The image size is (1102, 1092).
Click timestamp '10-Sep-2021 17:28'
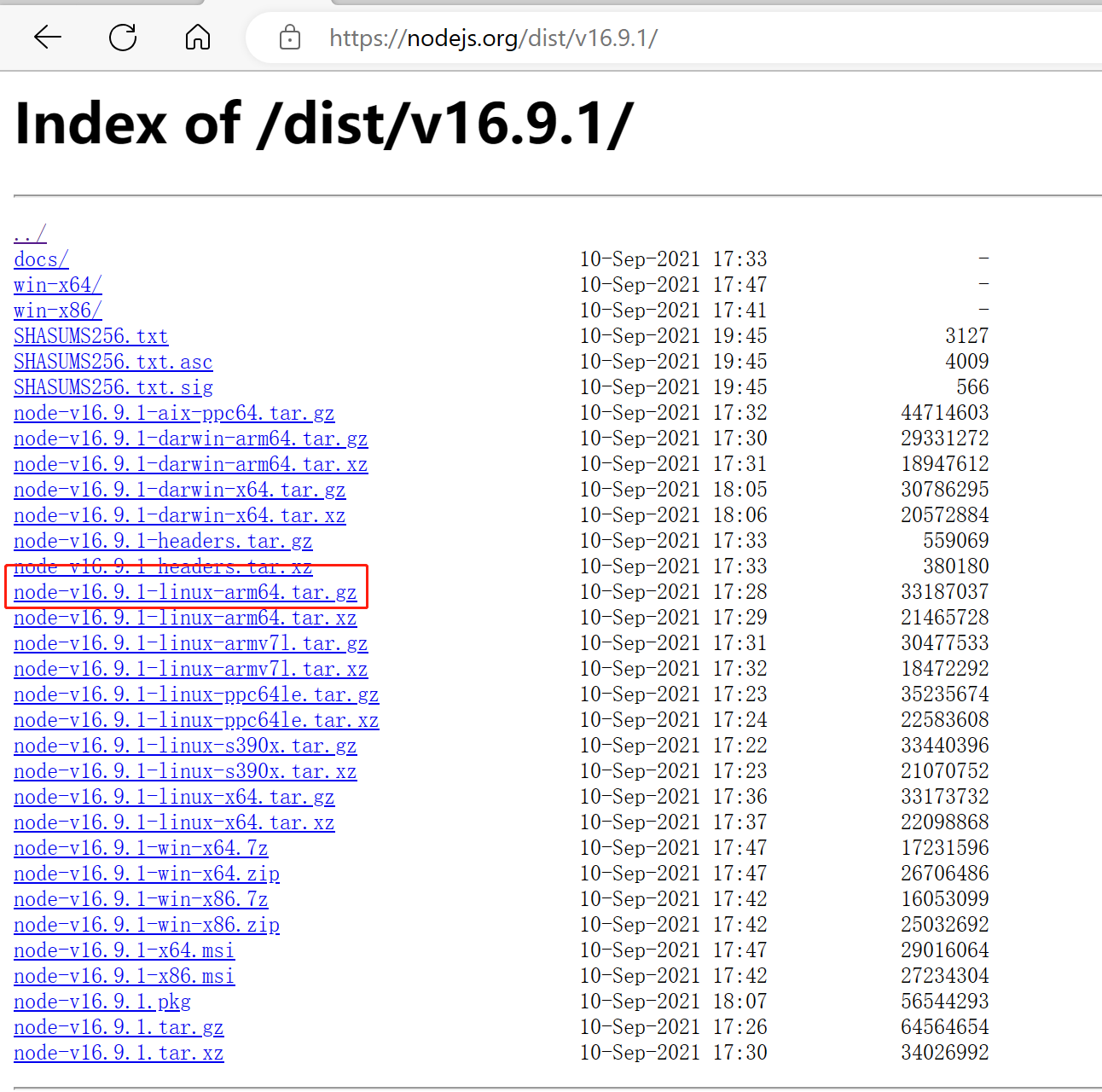pos(674,592)
